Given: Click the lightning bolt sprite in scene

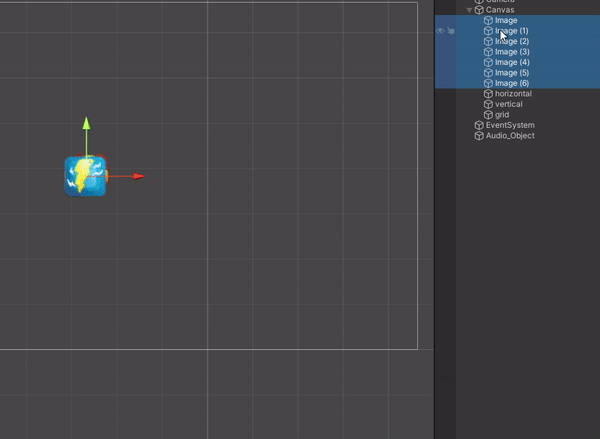Looking at the screenshot, I should click(x=85, y=176).
